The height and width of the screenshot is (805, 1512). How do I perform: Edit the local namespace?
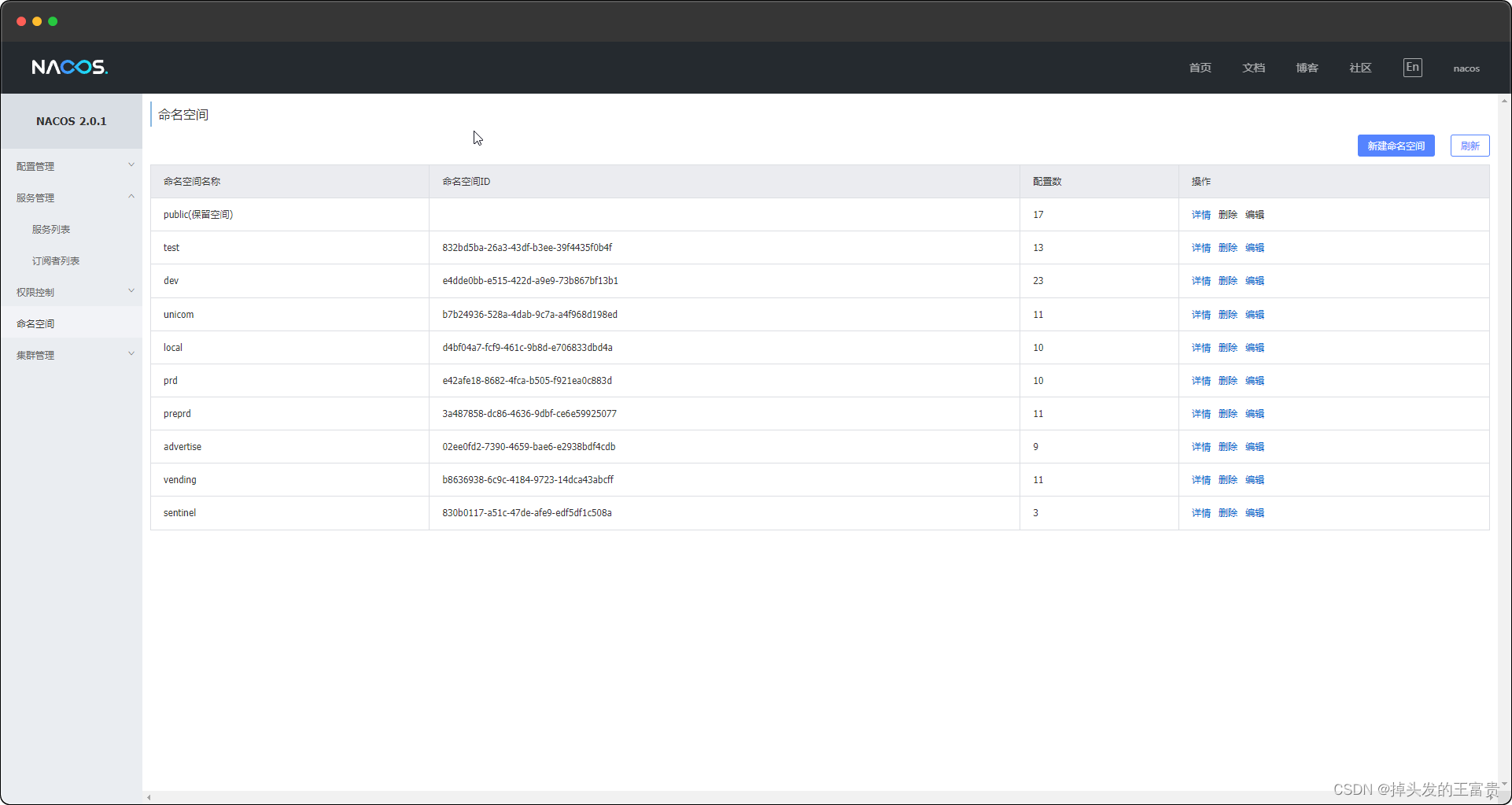[x=1254, y=348]
